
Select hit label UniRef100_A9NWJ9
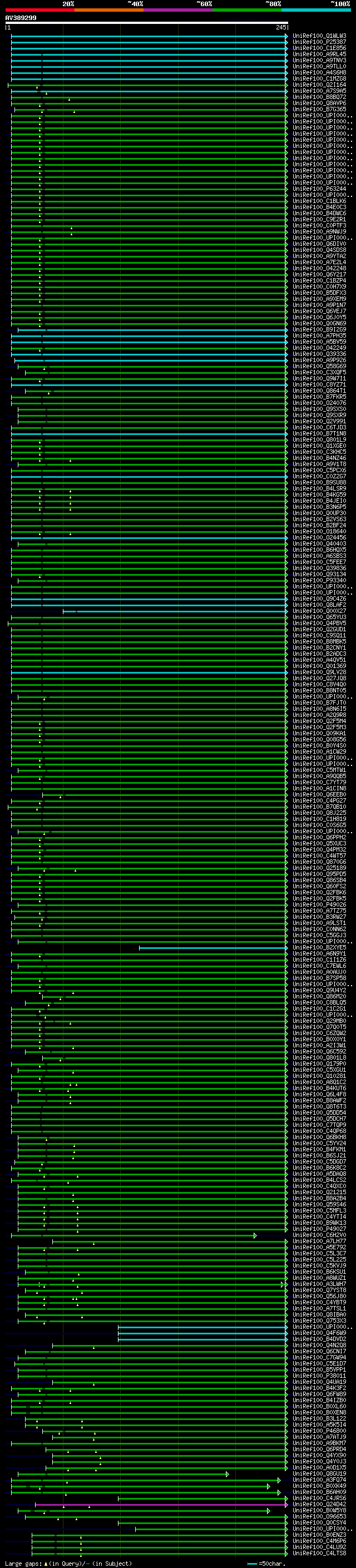tap(319, 231)
